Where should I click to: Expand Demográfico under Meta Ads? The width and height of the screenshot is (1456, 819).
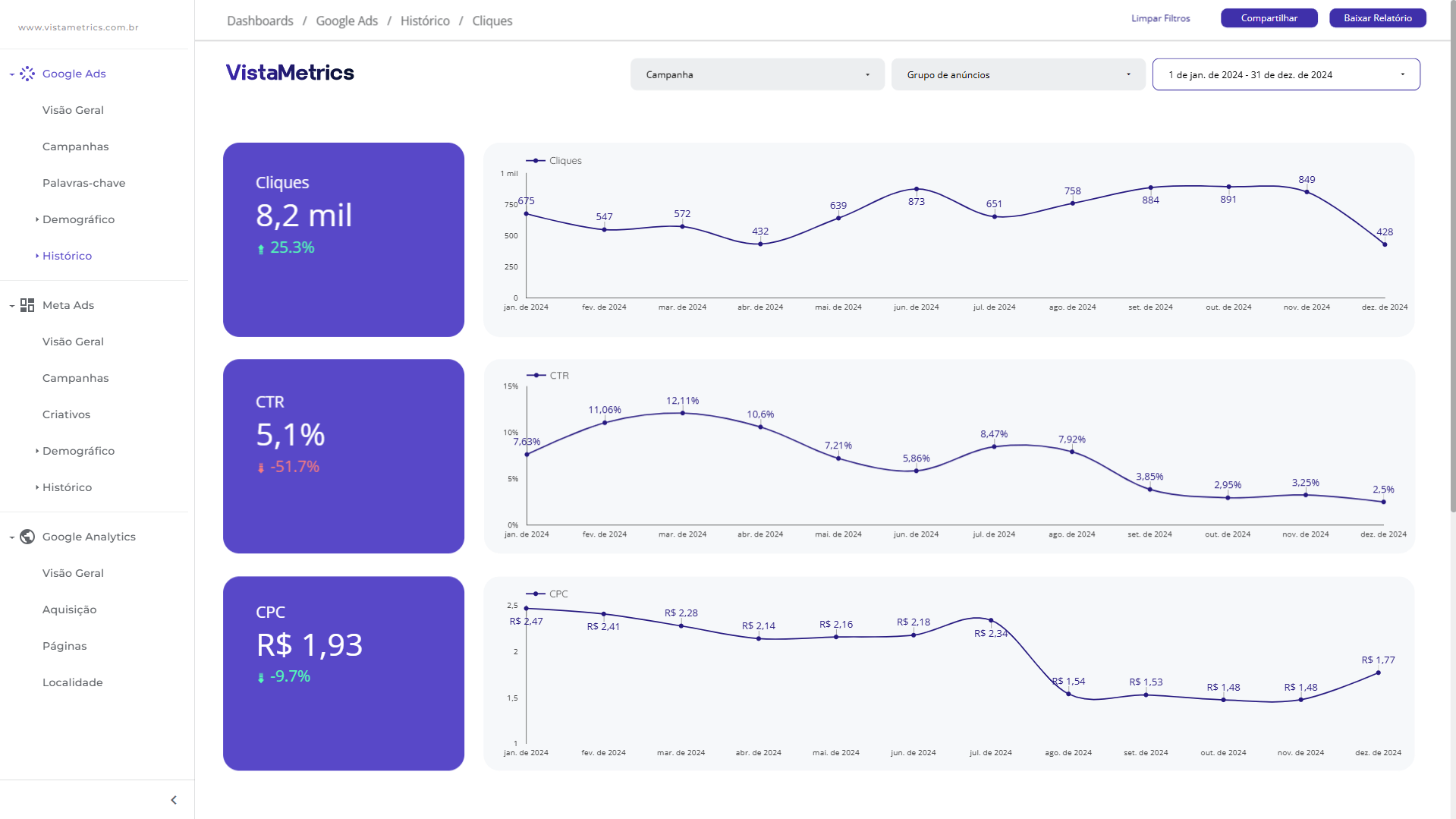point(37,451)
